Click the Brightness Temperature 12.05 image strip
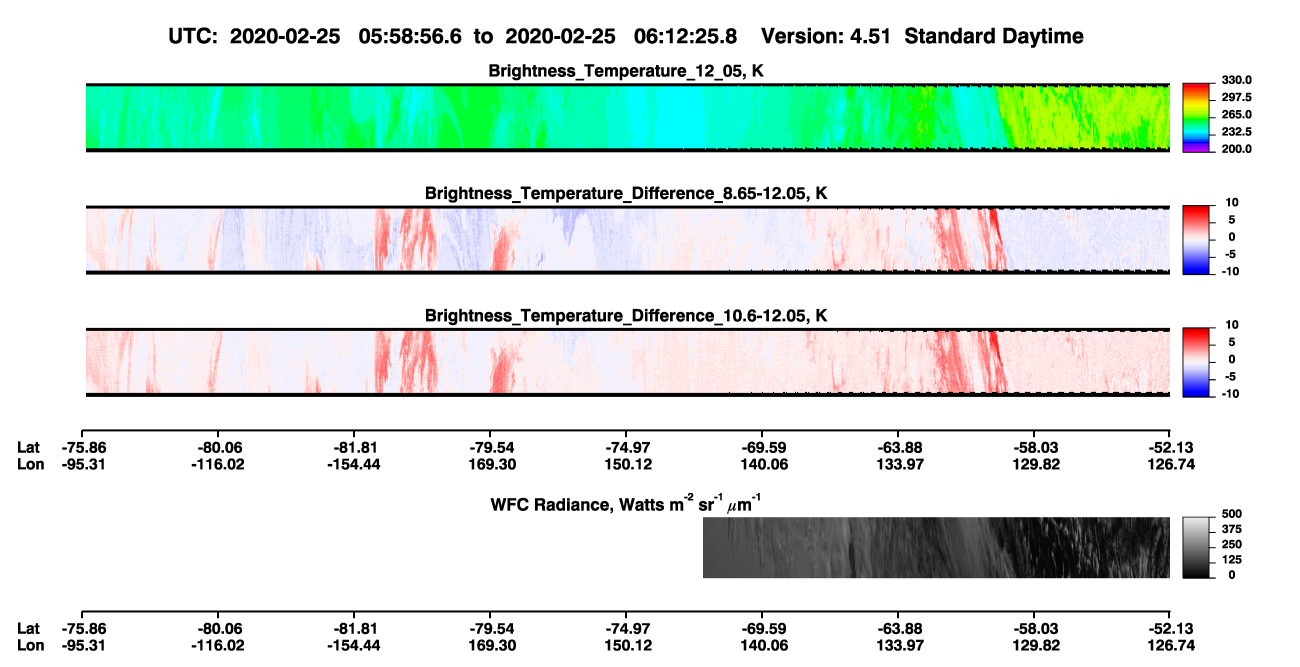 pos(628,117)
